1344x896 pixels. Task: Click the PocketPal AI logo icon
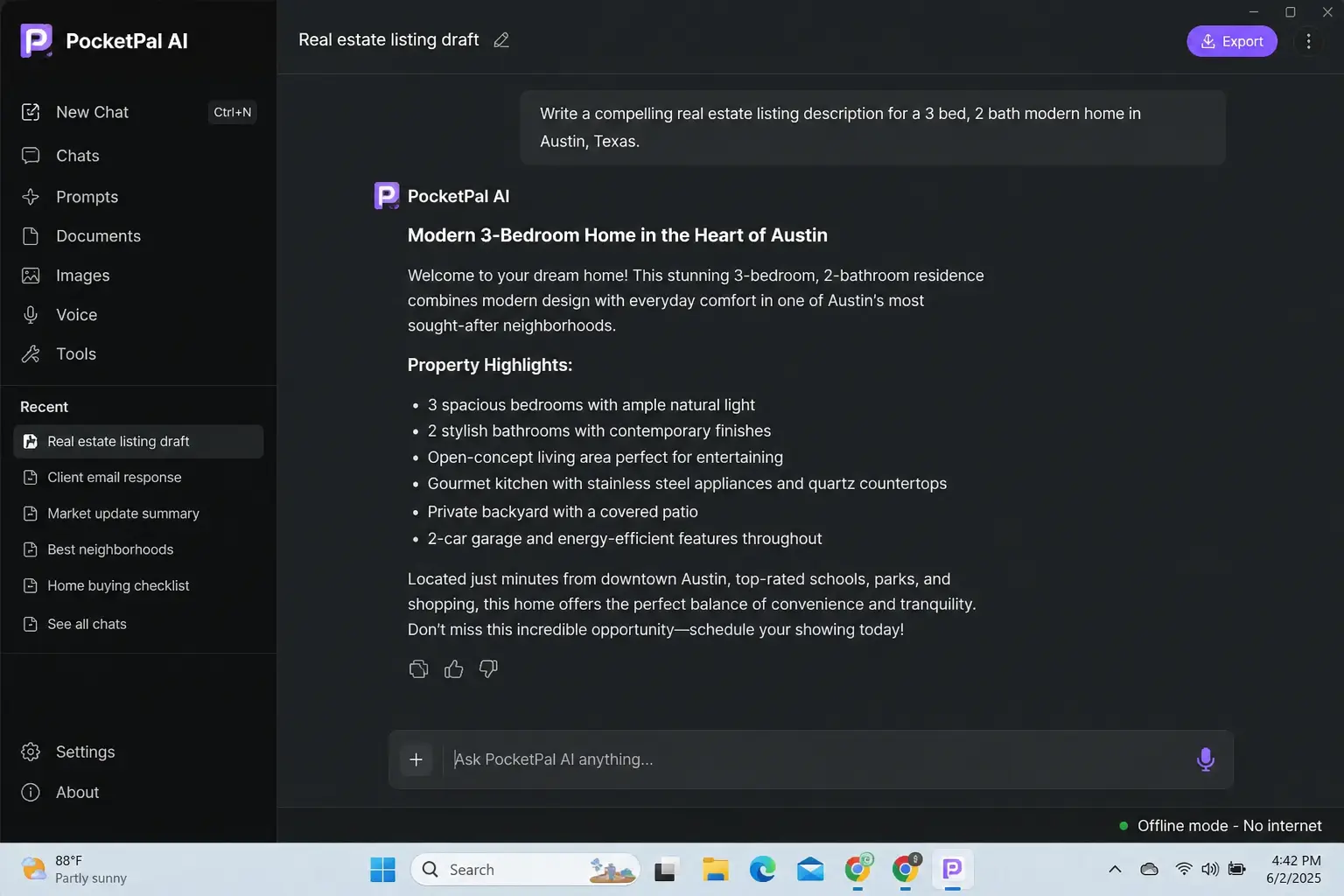(x=36, y=40)
